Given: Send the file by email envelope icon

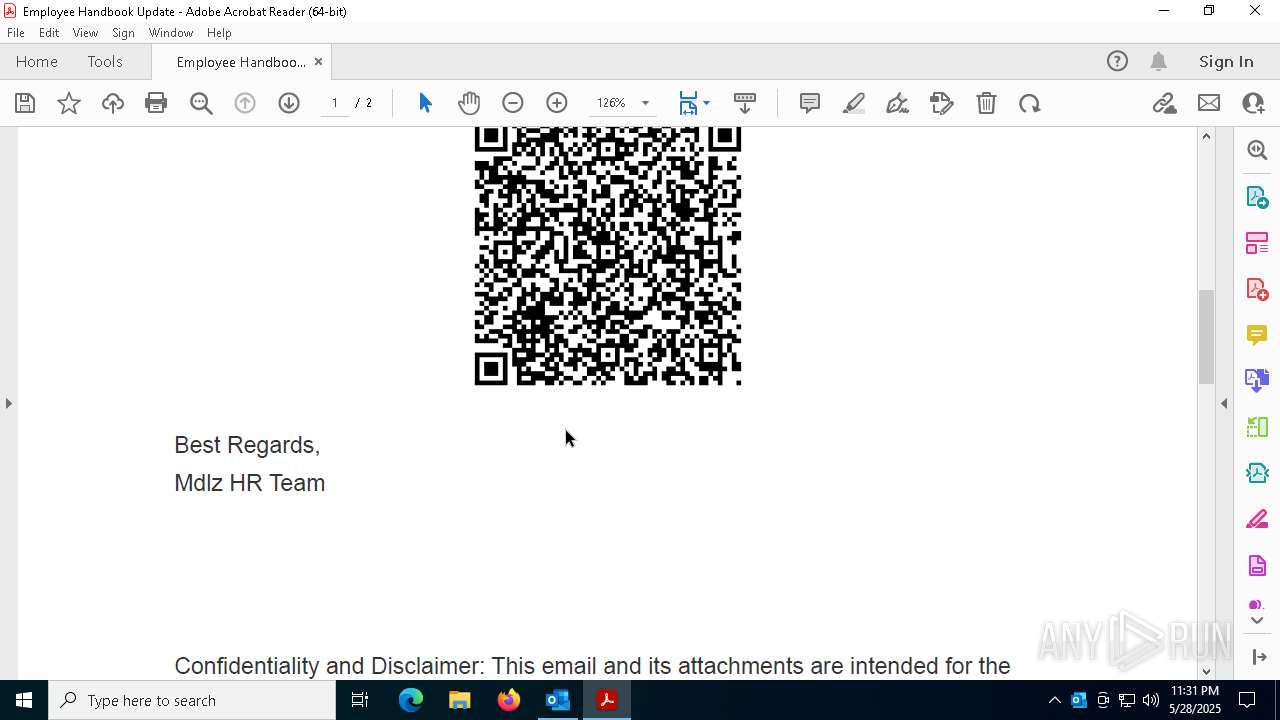Looking at the screenshot, I should pyautogui.click(x=1209, y=103).
